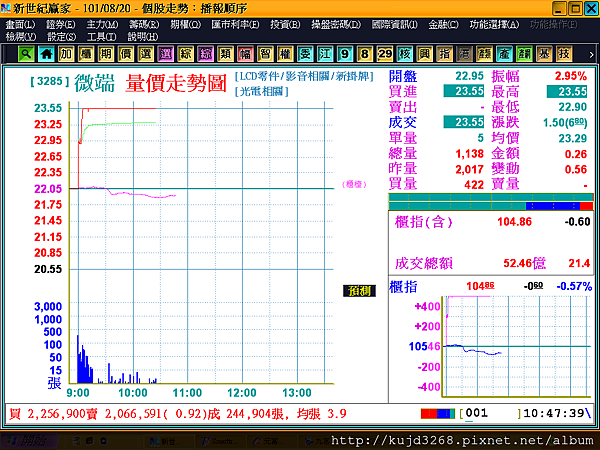The image size is (600, 450).
Task: Click the 微端 stock name
Action: point(95,83)
